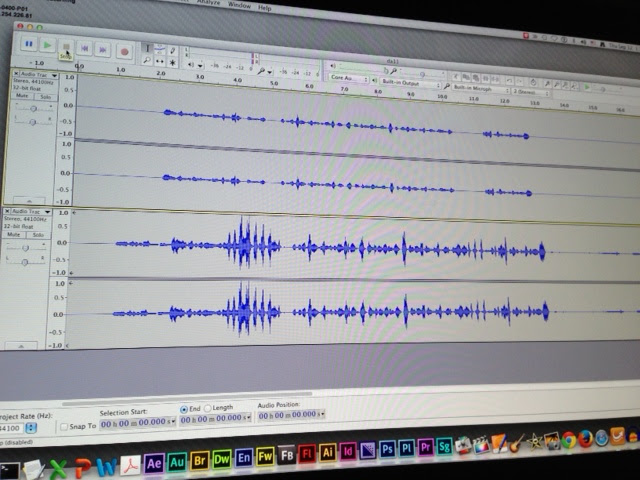Click second track's gain slider knob
This screenshot has height=480, width=640.
[25, 248]
